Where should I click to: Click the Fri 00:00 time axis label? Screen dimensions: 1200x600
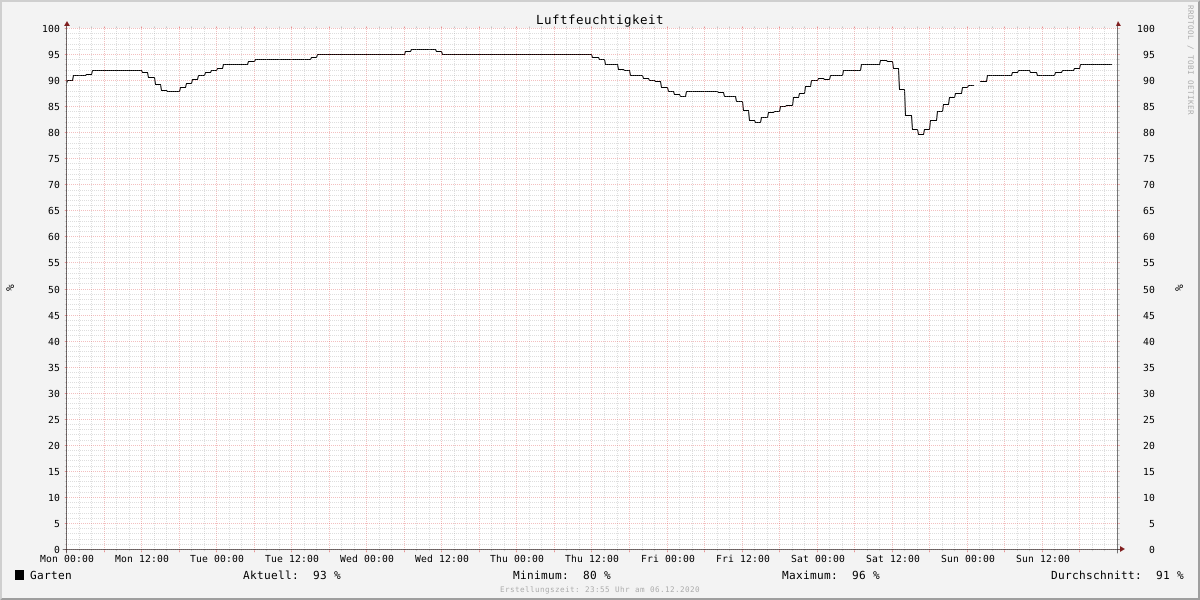668,559
